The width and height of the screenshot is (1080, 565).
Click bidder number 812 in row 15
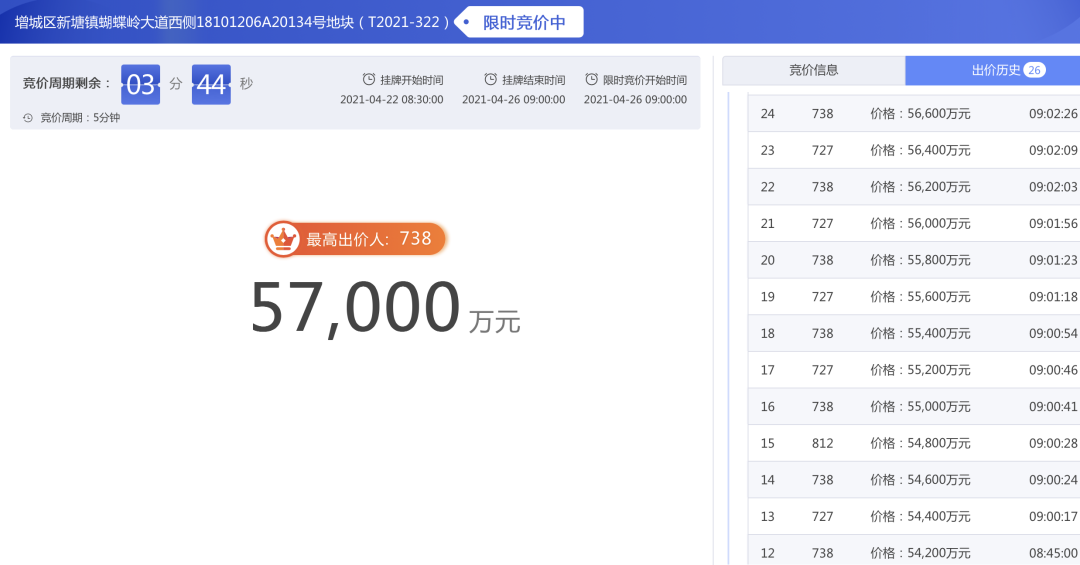click(x=822, y=443)
